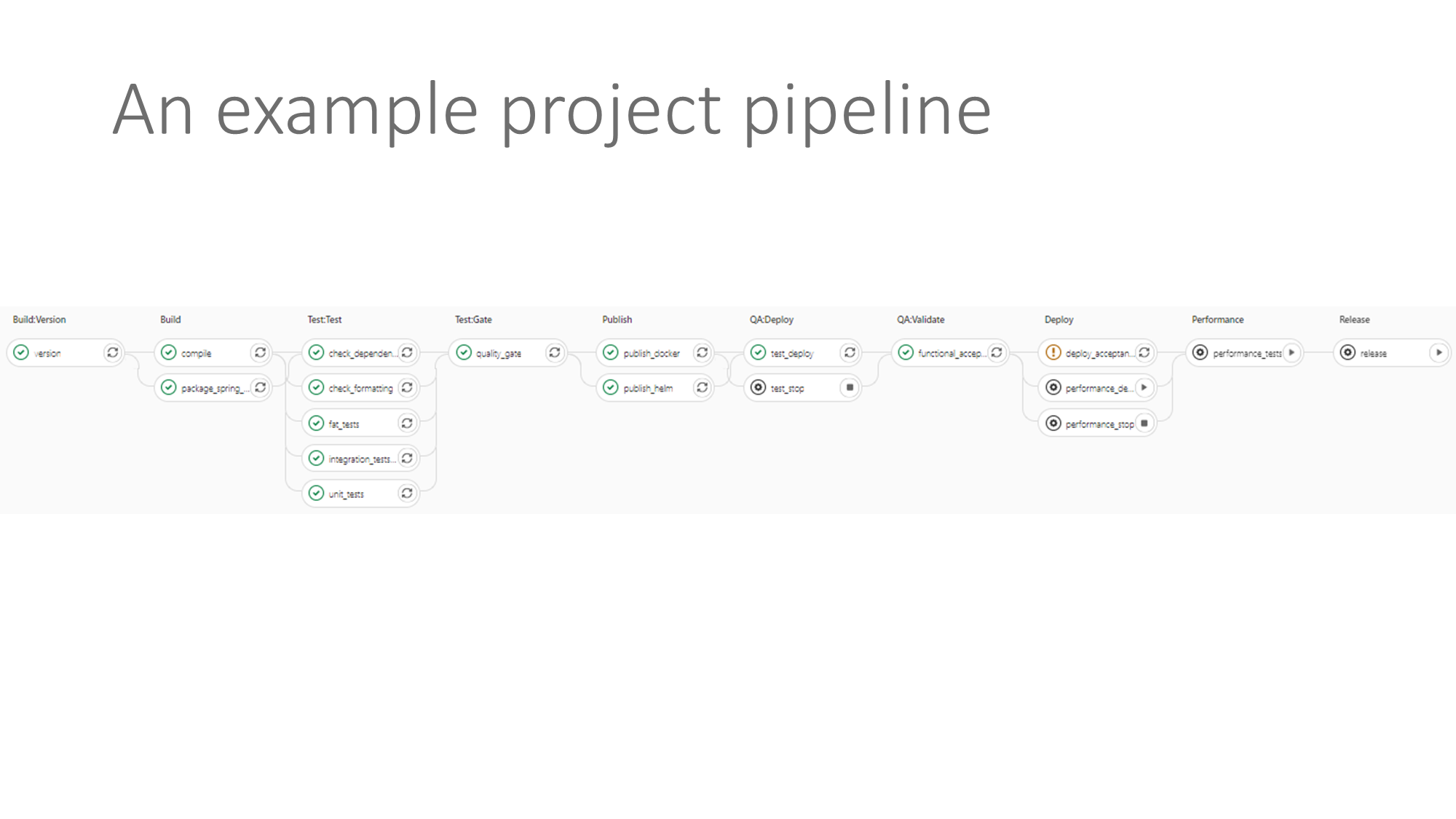Click the Test:Test stage header

(x=324, y=320)
